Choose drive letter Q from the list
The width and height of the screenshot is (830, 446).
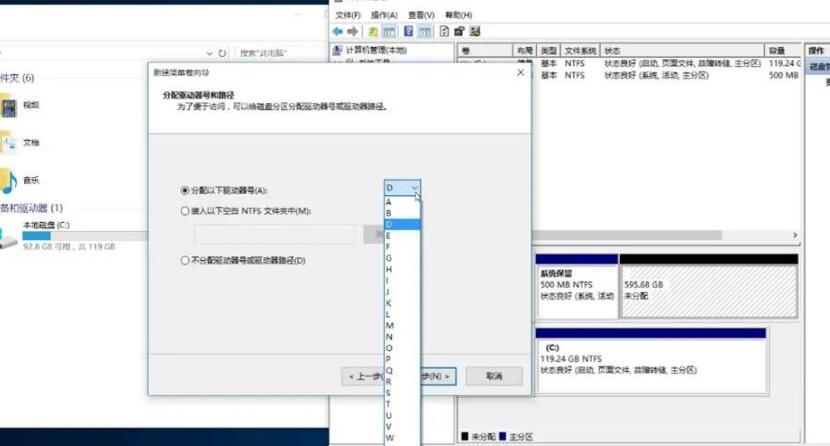click(402, 370)
